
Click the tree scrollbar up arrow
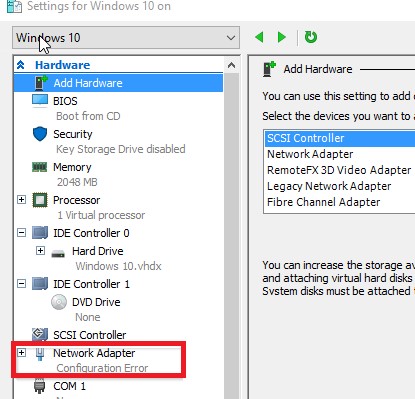coord(231,65)
